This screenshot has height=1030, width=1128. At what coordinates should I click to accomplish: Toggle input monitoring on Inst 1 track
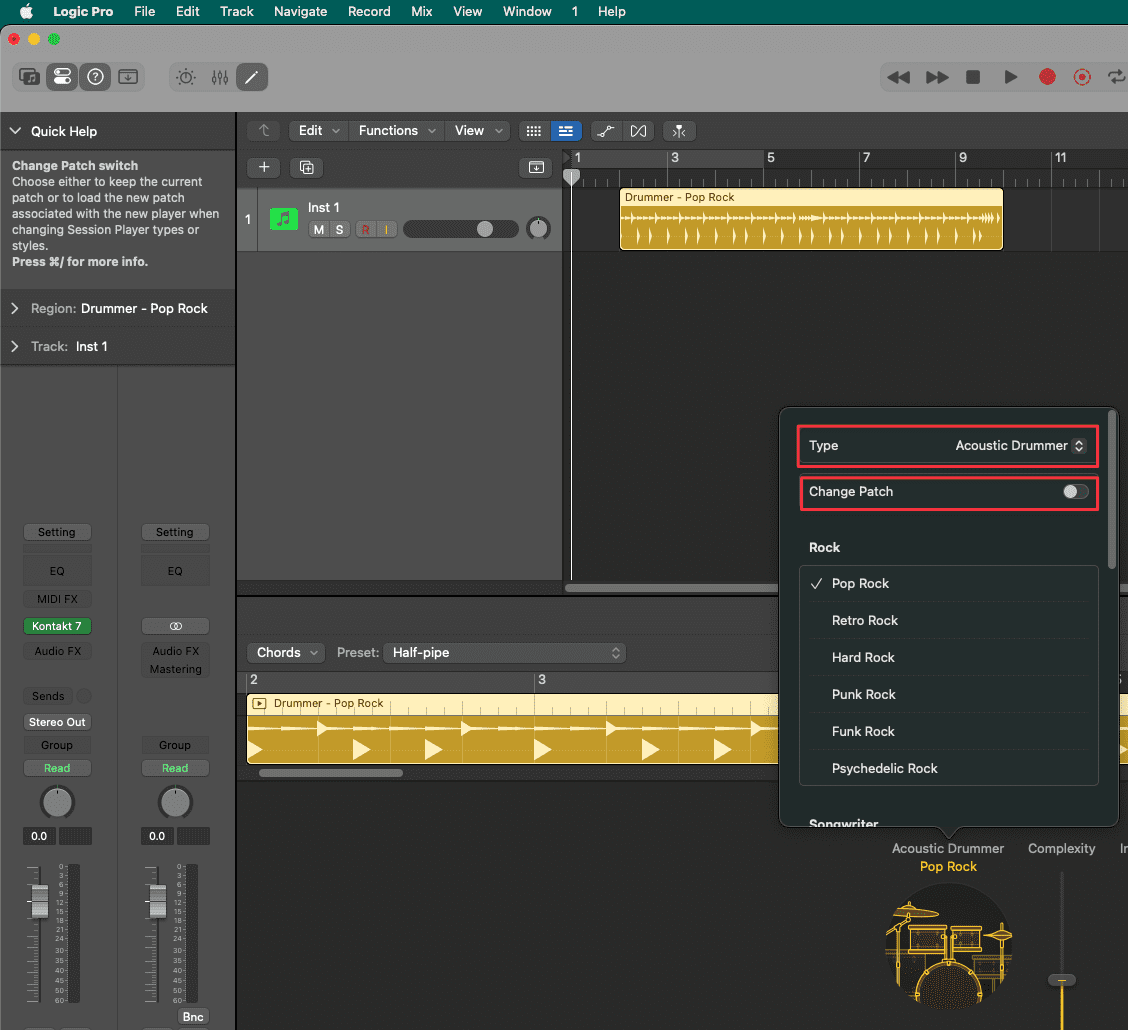pyautogui.click(x=386, y=229)
